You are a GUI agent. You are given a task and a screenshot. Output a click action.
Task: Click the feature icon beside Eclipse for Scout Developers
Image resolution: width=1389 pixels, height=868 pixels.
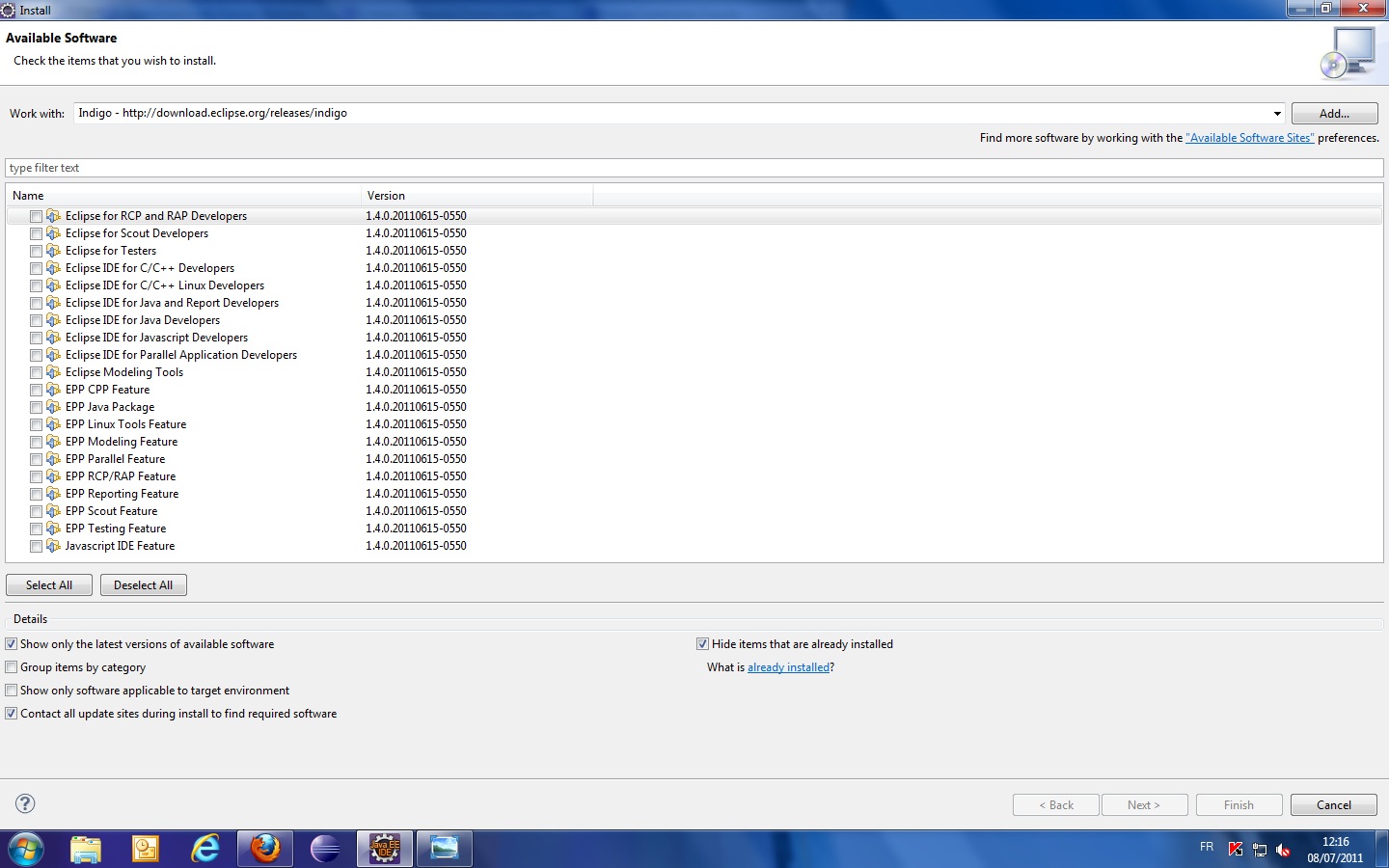[x=54, y=233]
